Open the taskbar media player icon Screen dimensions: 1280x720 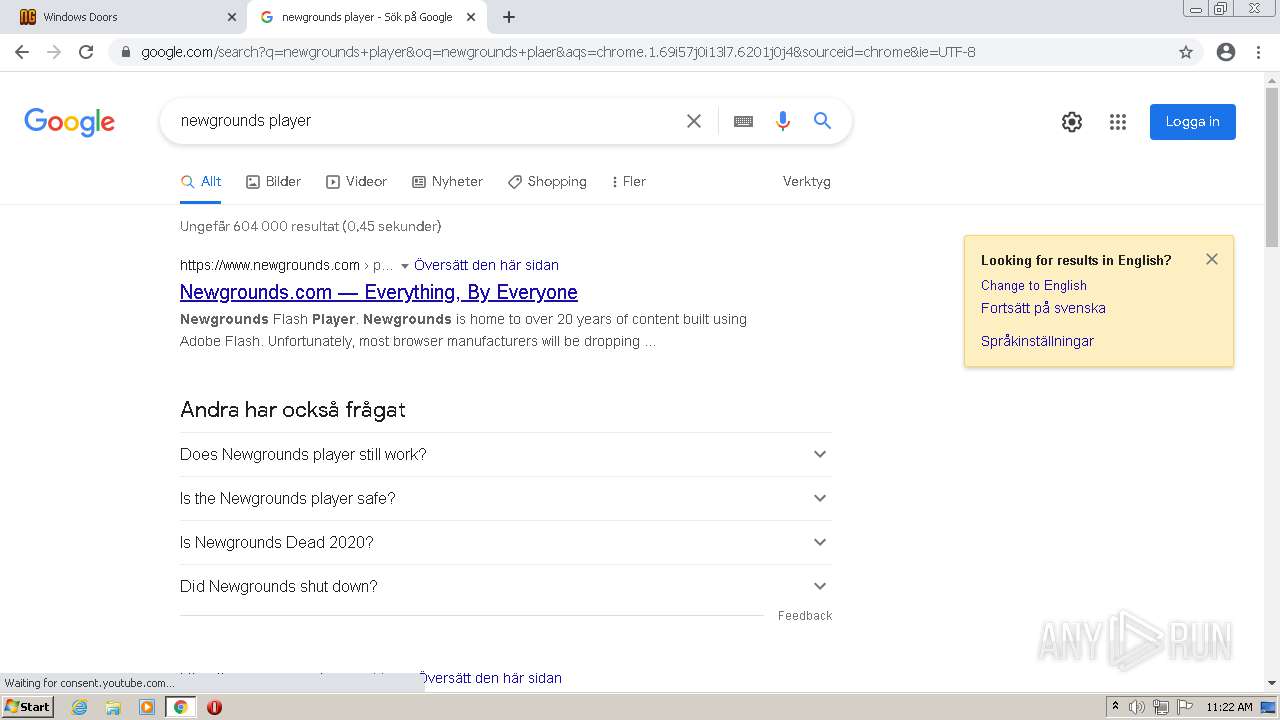click(x=147, y=707)
